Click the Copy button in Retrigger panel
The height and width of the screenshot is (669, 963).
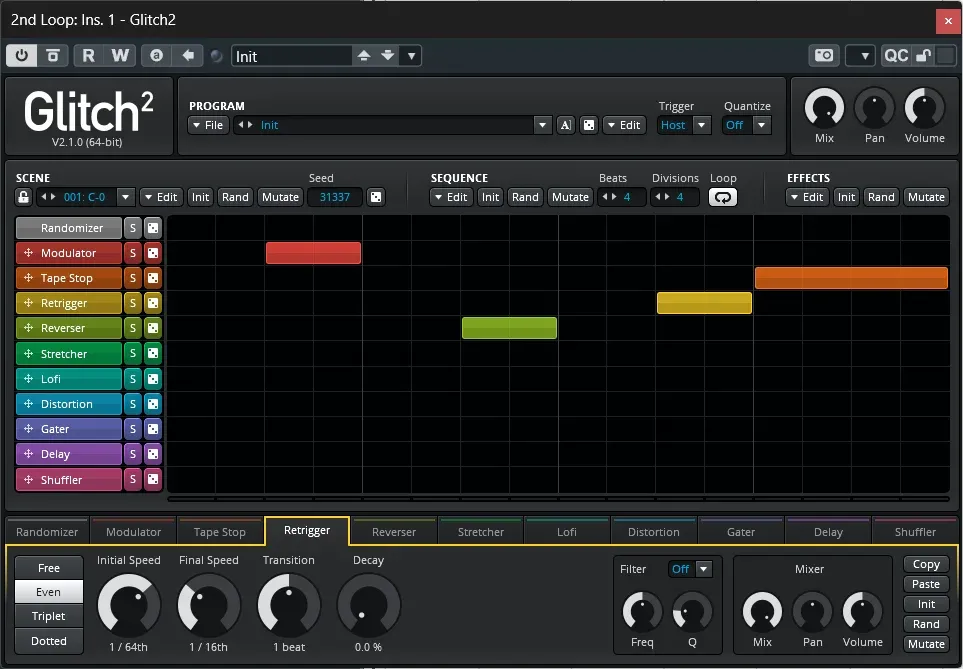click(x=926, y=564)
